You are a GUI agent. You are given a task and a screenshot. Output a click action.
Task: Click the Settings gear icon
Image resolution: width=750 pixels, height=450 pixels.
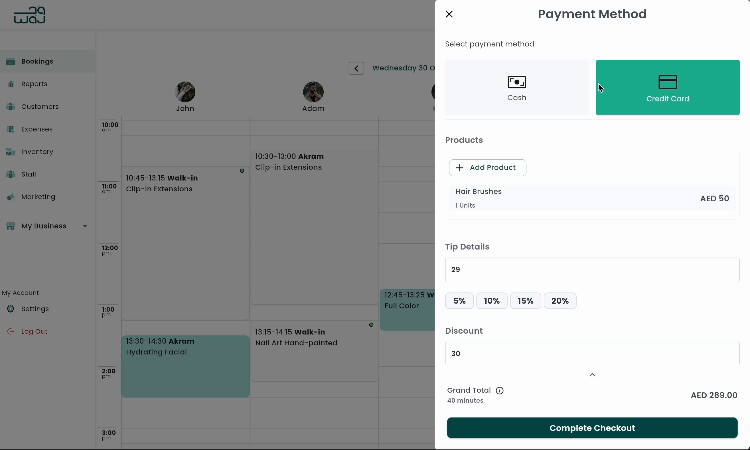pos(11,309)
